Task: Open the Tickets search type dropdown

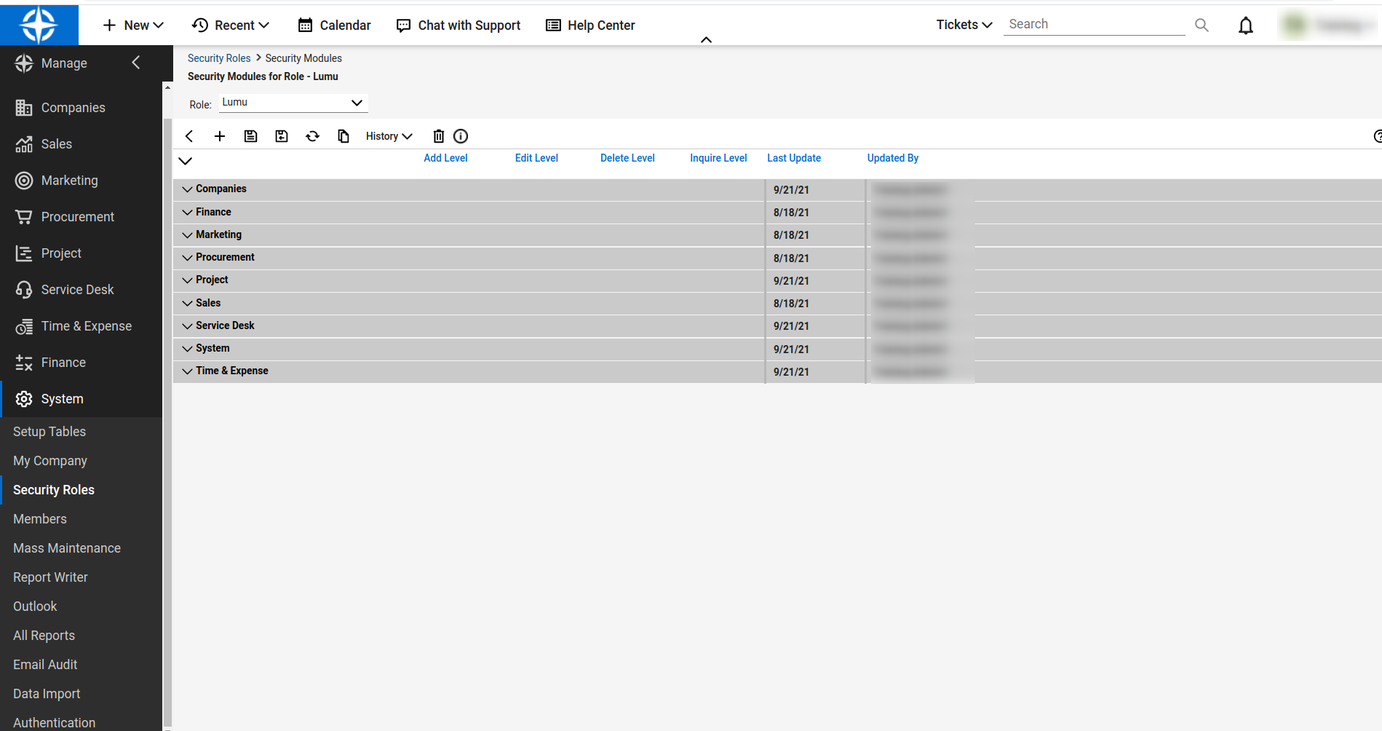Action: [x=964, y=25]
